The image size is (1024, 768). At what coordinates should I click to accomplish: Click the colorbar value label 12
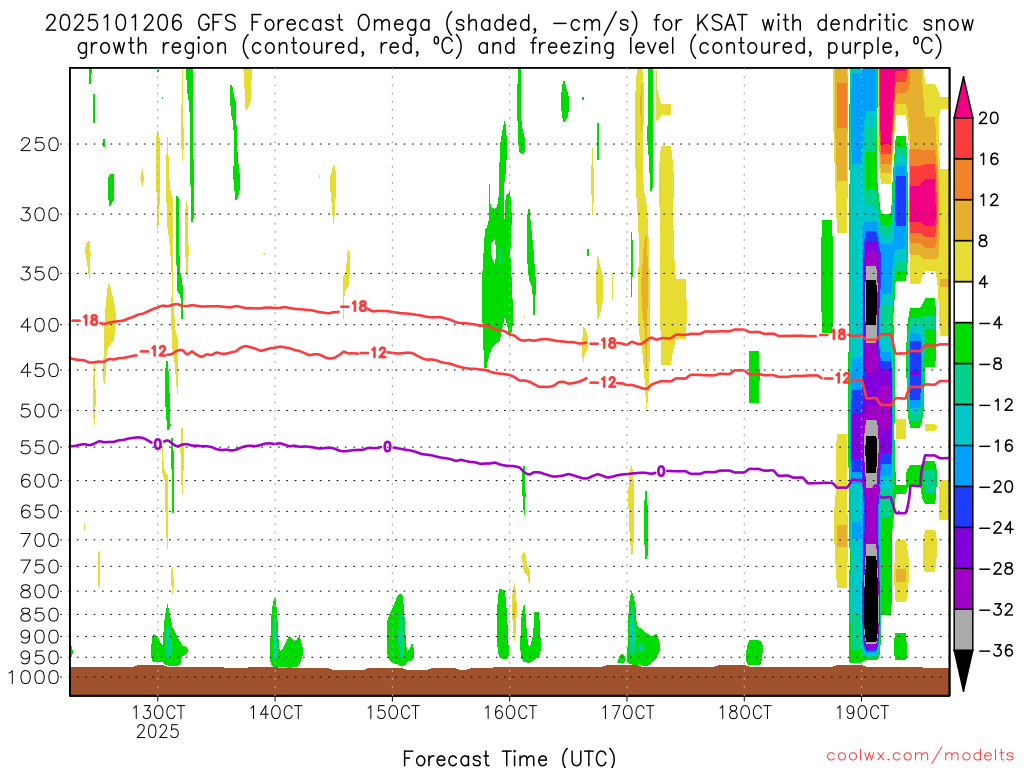tap(989, 200)
